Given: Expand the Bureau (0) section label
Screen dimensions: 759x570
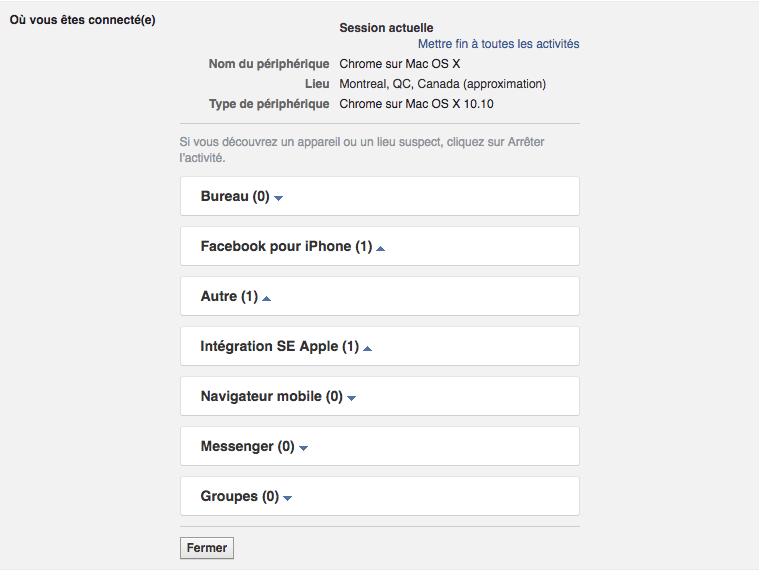Looking at the screenshot, I should pos(234,197).
